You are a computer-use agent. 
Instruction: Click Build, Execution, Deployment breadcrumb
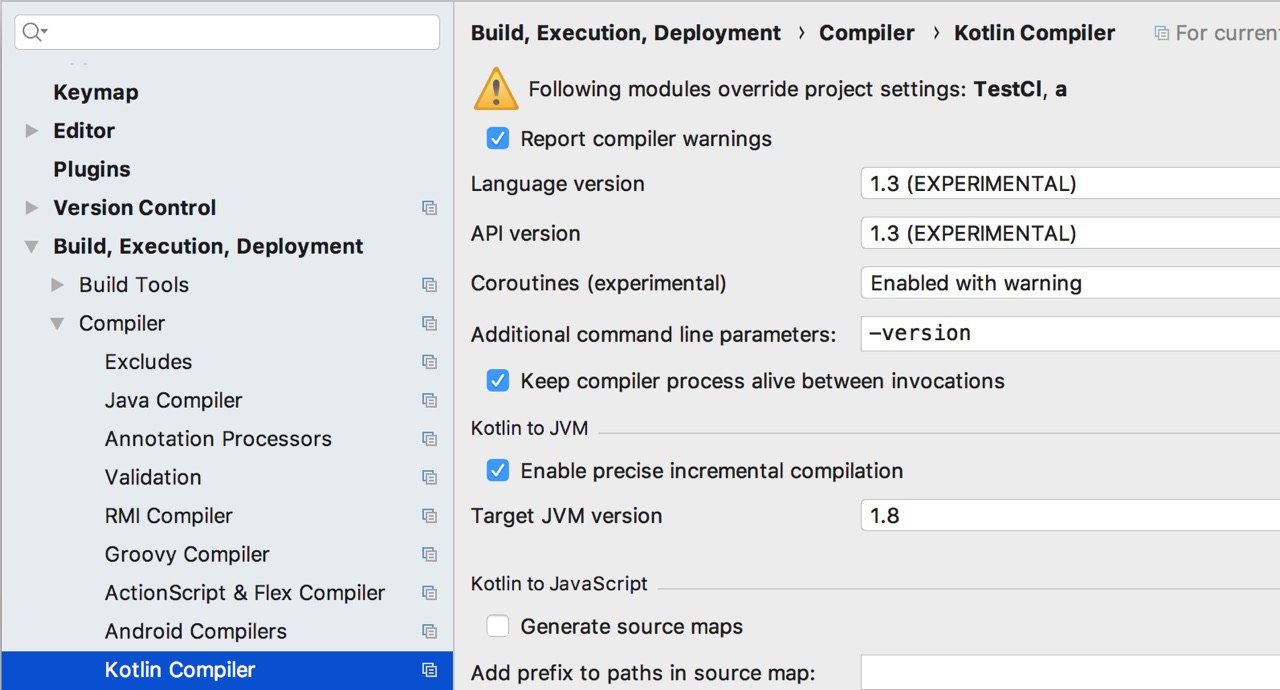(x=626, y=33)
